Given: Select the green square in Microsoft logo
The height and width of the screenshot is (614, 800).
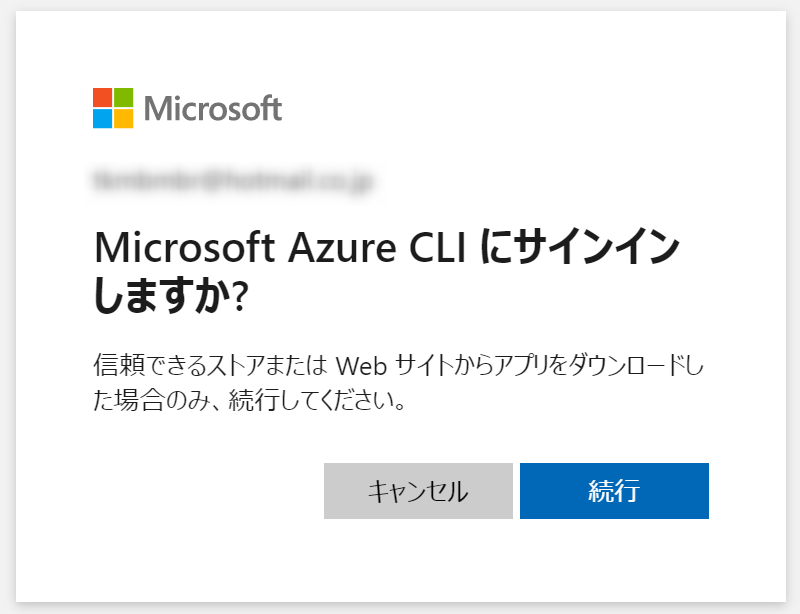Looking at the screenshot, I should click(x=122, y=96).
